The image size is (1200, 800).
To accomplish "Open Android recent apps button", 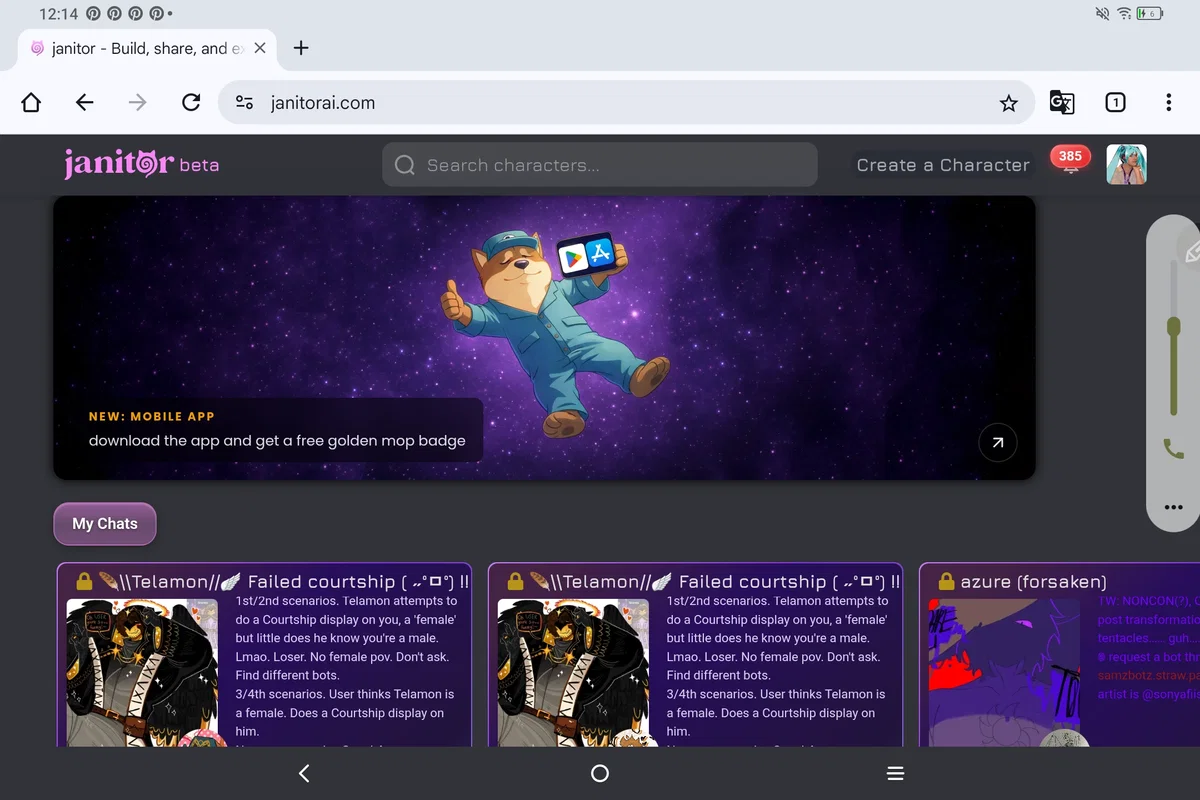I will [896, 773].
